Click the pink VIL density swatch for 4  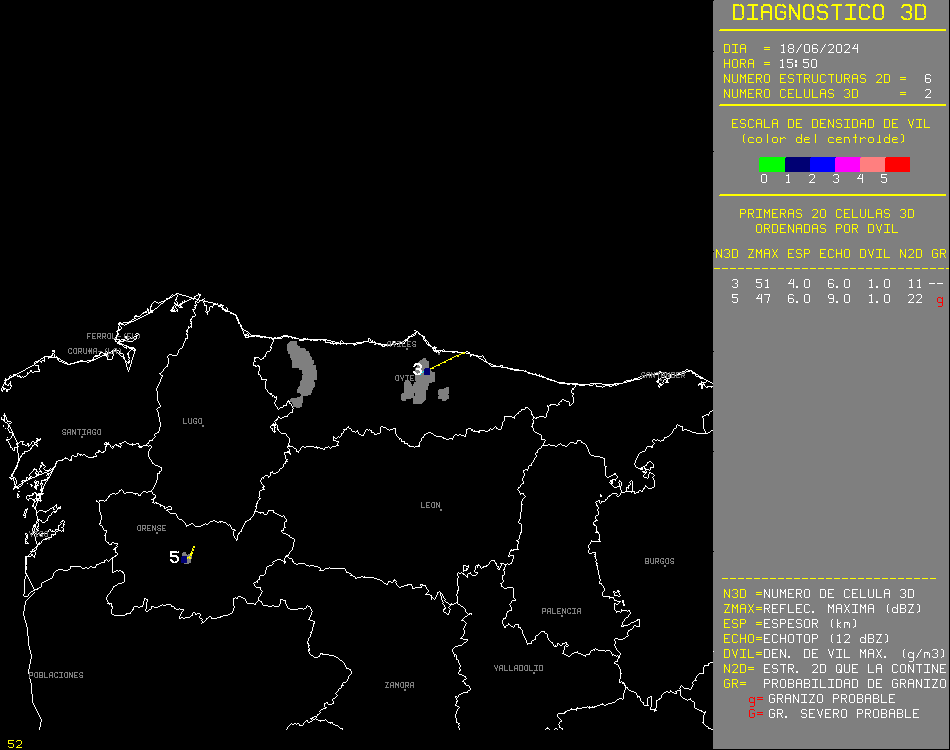[x=872, y=165]
